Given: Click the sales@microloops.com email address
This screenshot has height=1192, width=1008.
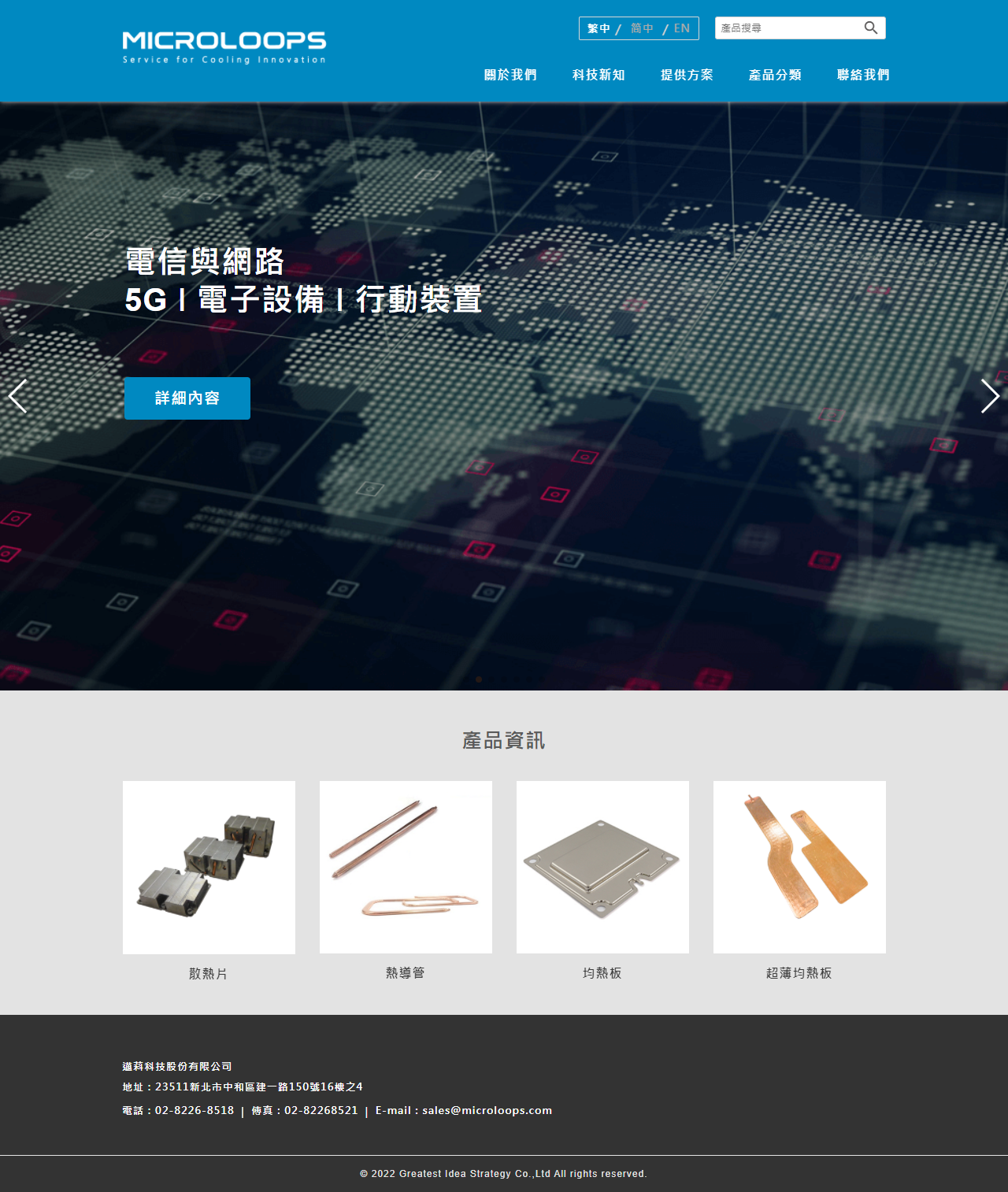Looking at the screenshot, I should tap(487, 1111).
